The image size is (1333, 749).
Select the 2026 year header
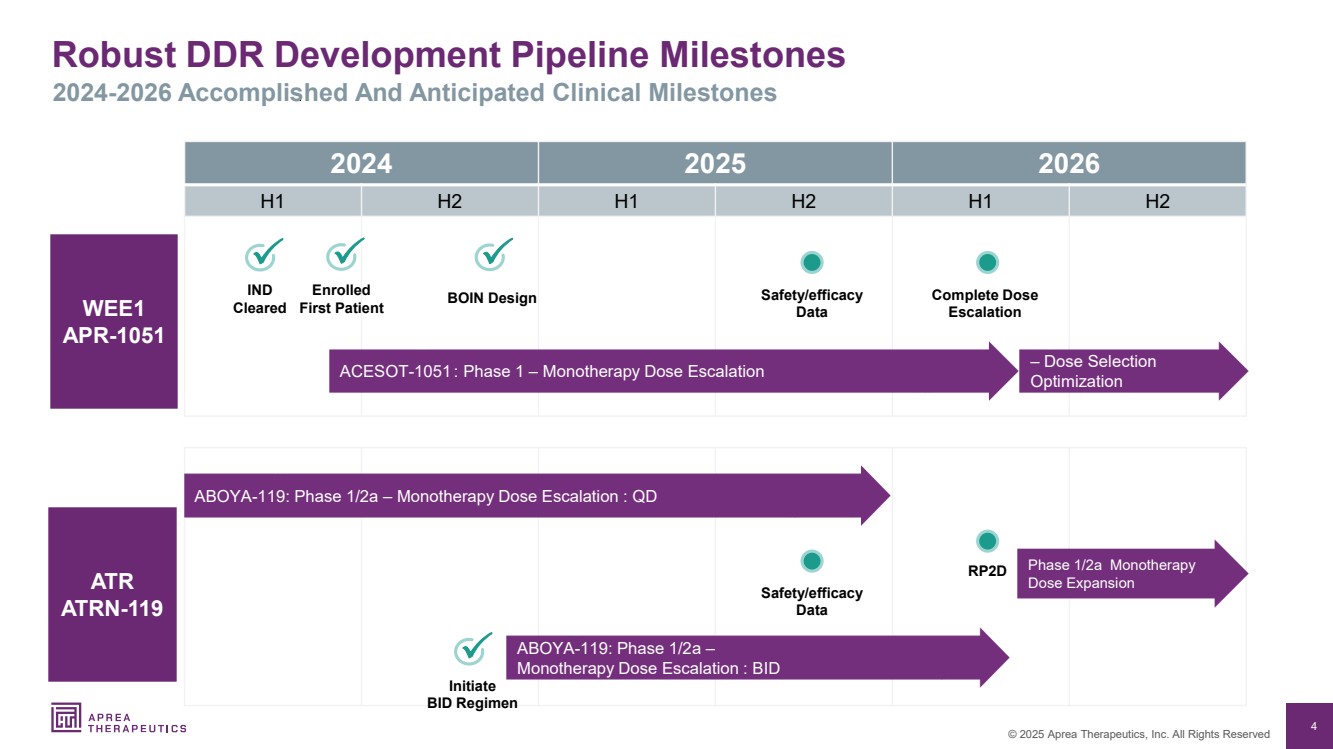click(1068, 163)
